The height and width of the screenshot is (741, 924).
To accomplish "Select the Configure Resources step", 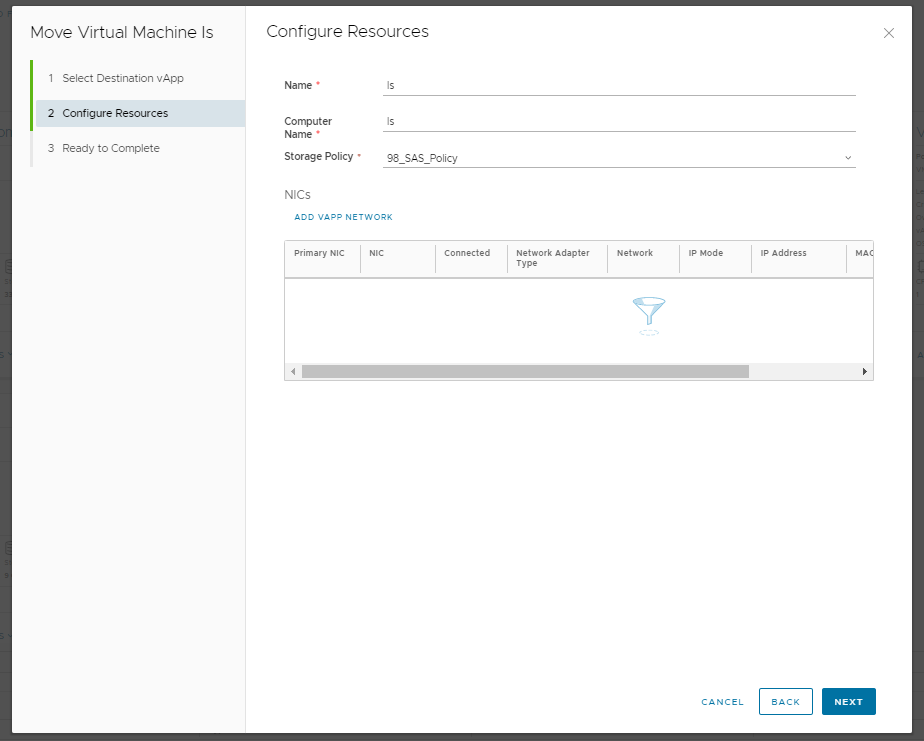I will 115,113.
